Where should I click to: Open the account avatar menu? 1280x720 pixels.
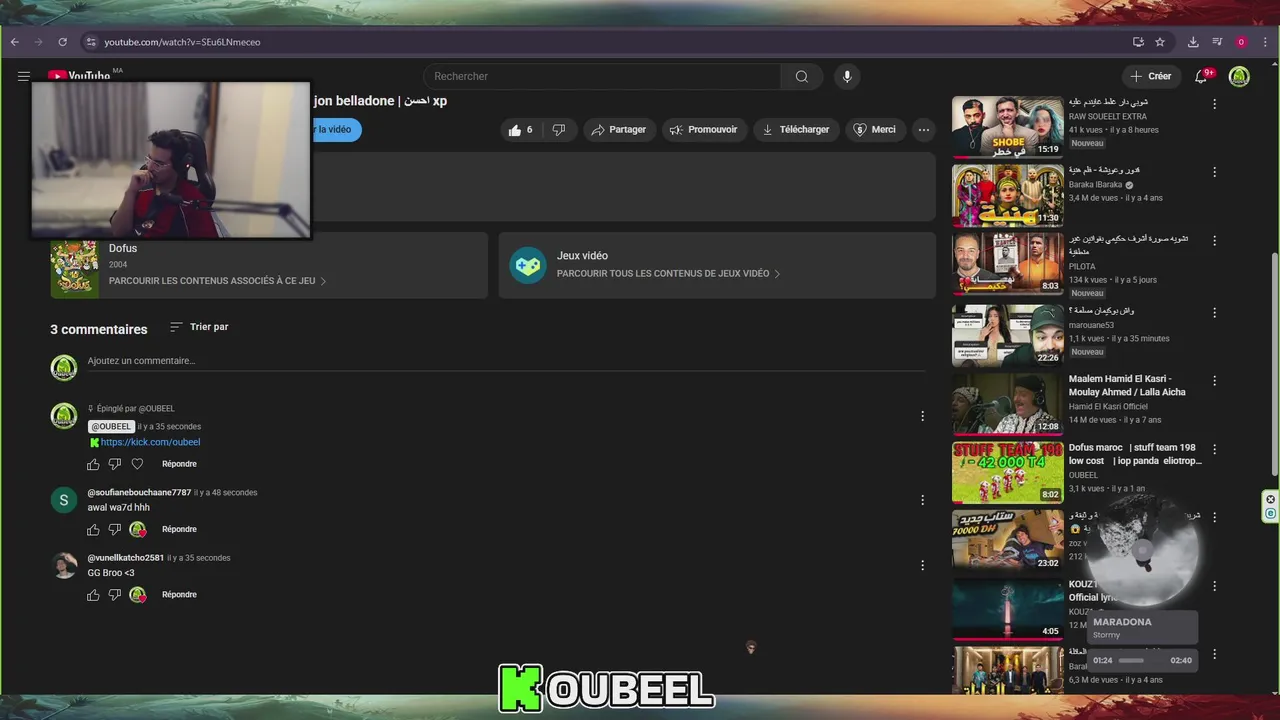[1239, 76]
